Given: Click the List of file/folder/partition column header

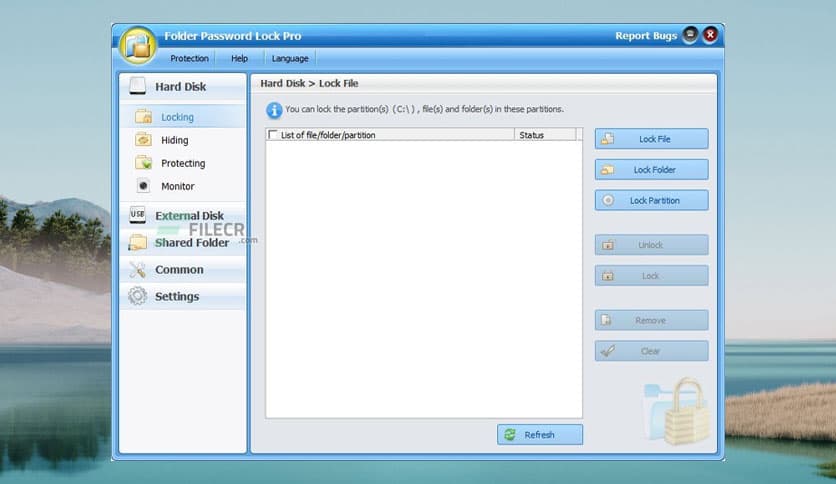Looking at the screenshot, I should click(x=390, y=135).
